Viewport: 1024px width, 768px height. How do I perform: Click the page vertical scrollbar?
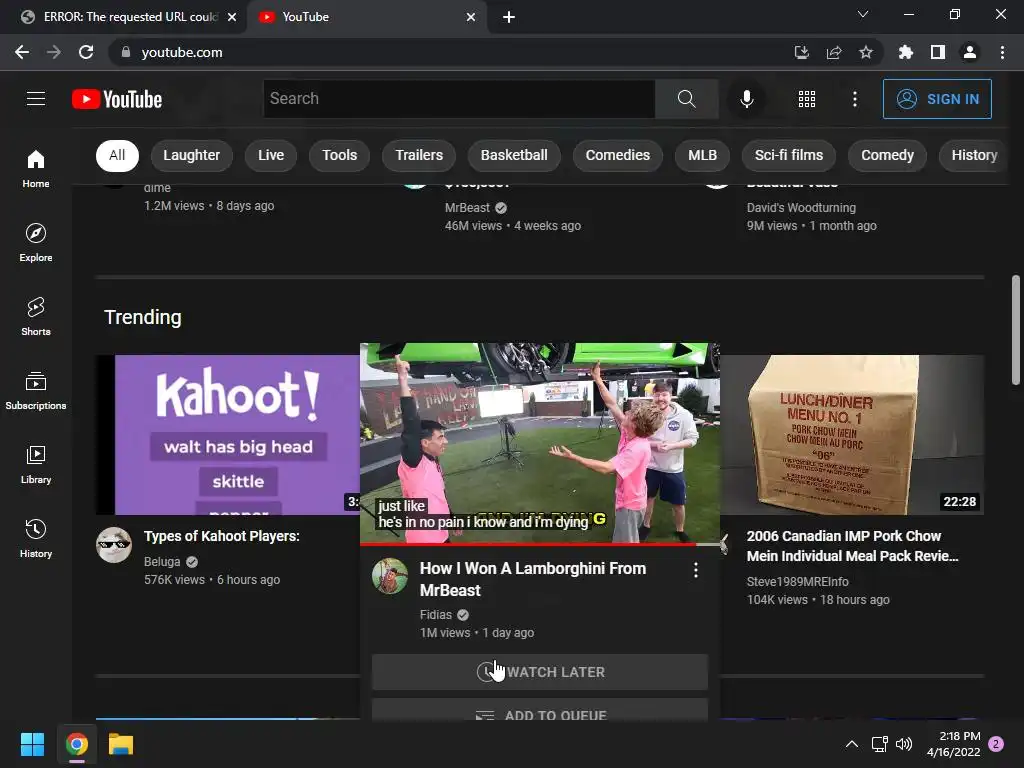[1016, 330]
